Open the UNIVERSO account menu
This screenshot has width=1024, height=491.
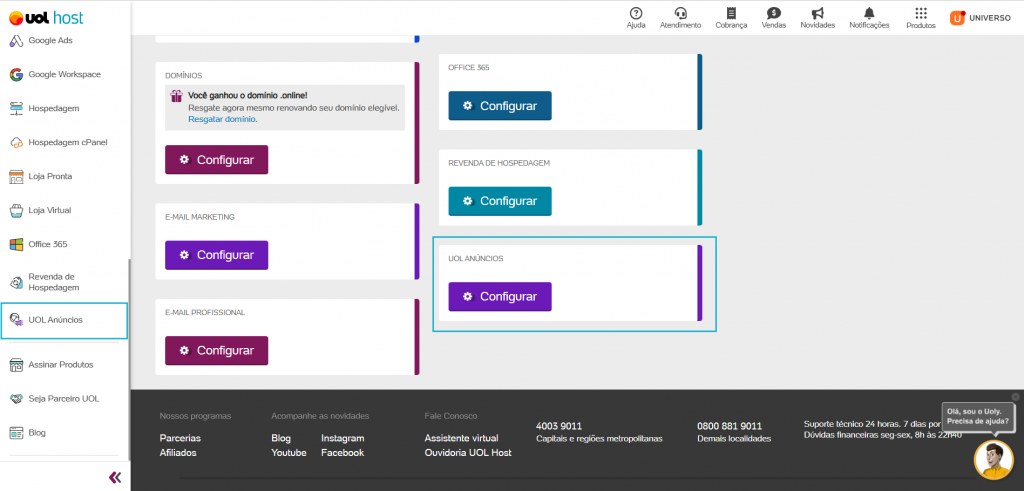[x=980, y=18]
